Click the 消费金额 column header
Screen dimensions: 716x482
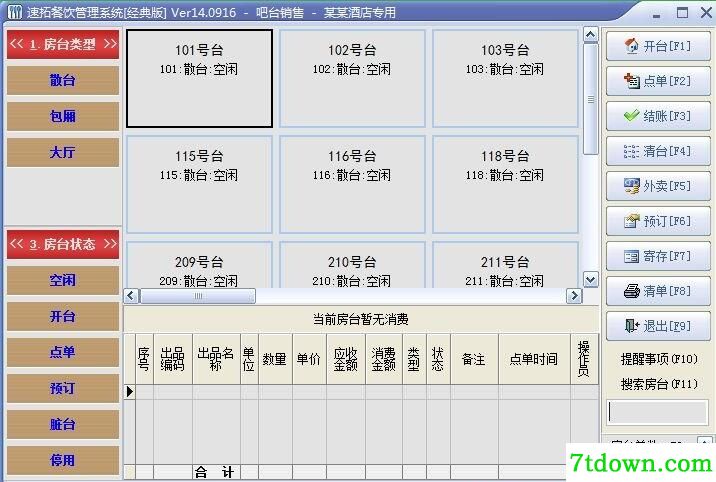coord(384,359)
